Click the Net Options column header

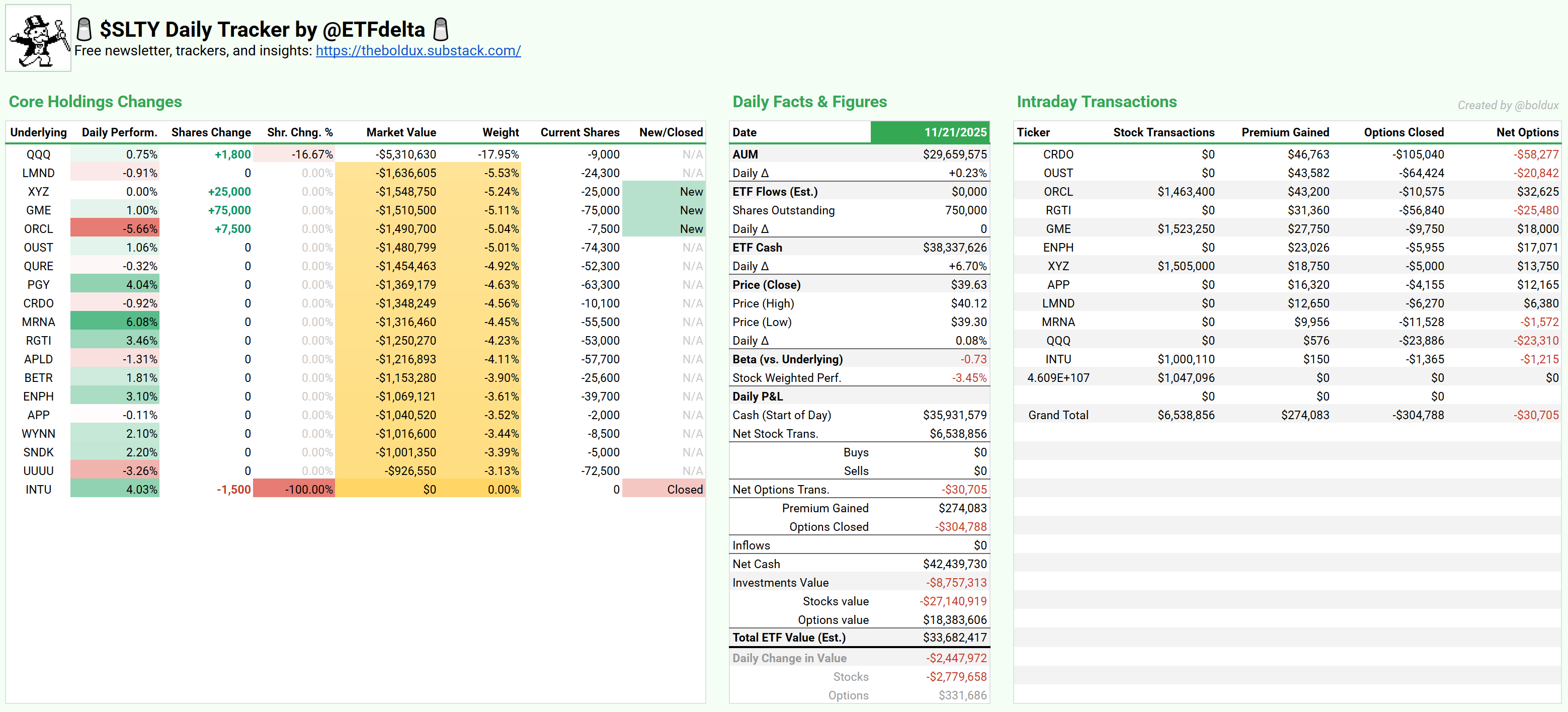click(x=1527, y=132)
